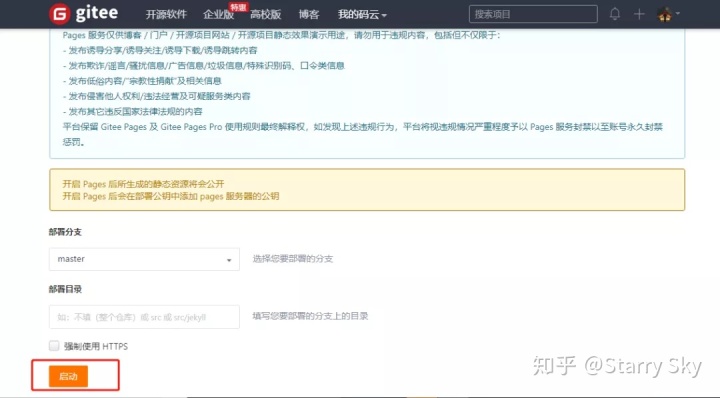The height and width of the screenshot is (398, 720).
Task: Click the 发布欺诈/谣言 rule line
Action: click(x=203, y=66)
